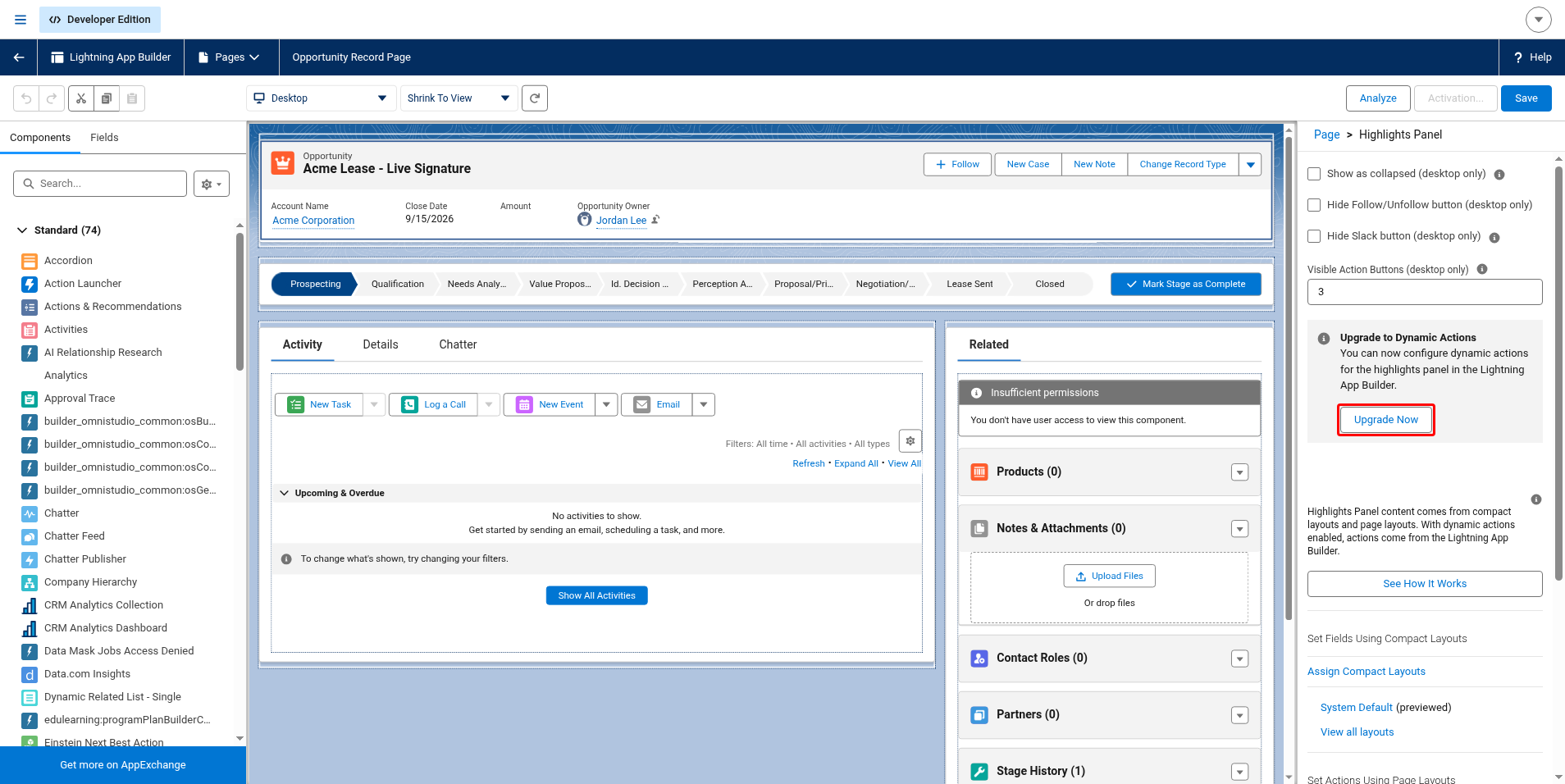
Task: Open highlights panel more actions dropdown
Action: click(x=1250, y=165)
